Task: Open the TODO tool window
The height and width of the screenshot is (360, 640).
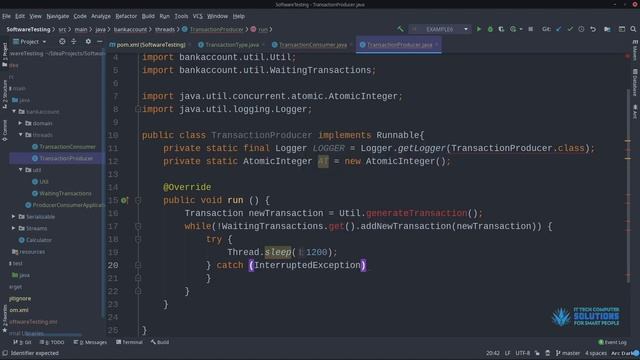Action: pos(52,342)
